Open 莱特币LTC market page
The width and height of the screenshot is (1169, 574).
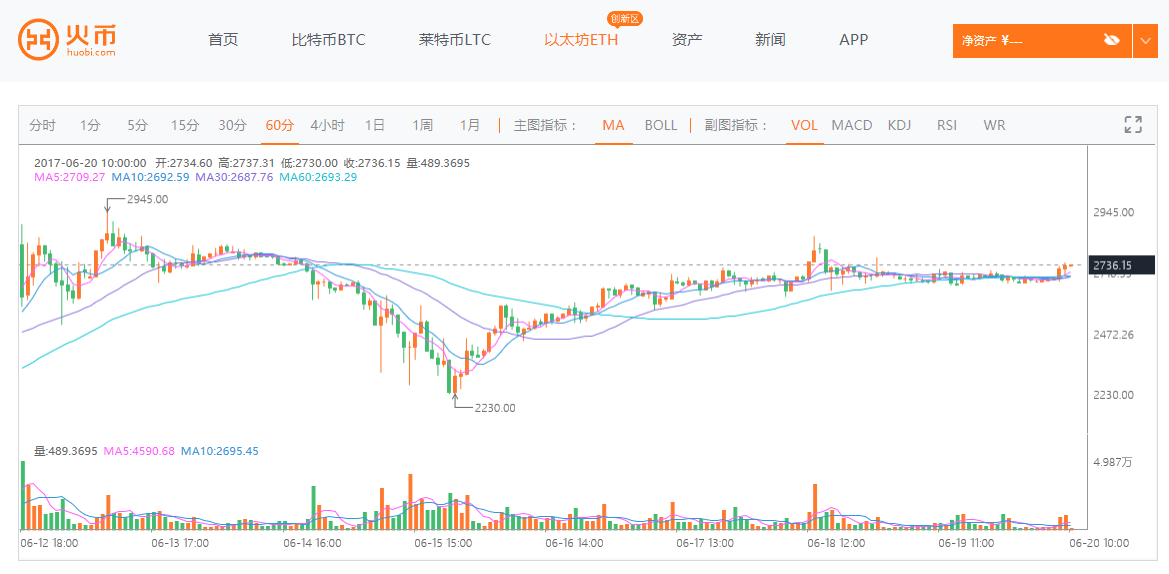[455, 40]
